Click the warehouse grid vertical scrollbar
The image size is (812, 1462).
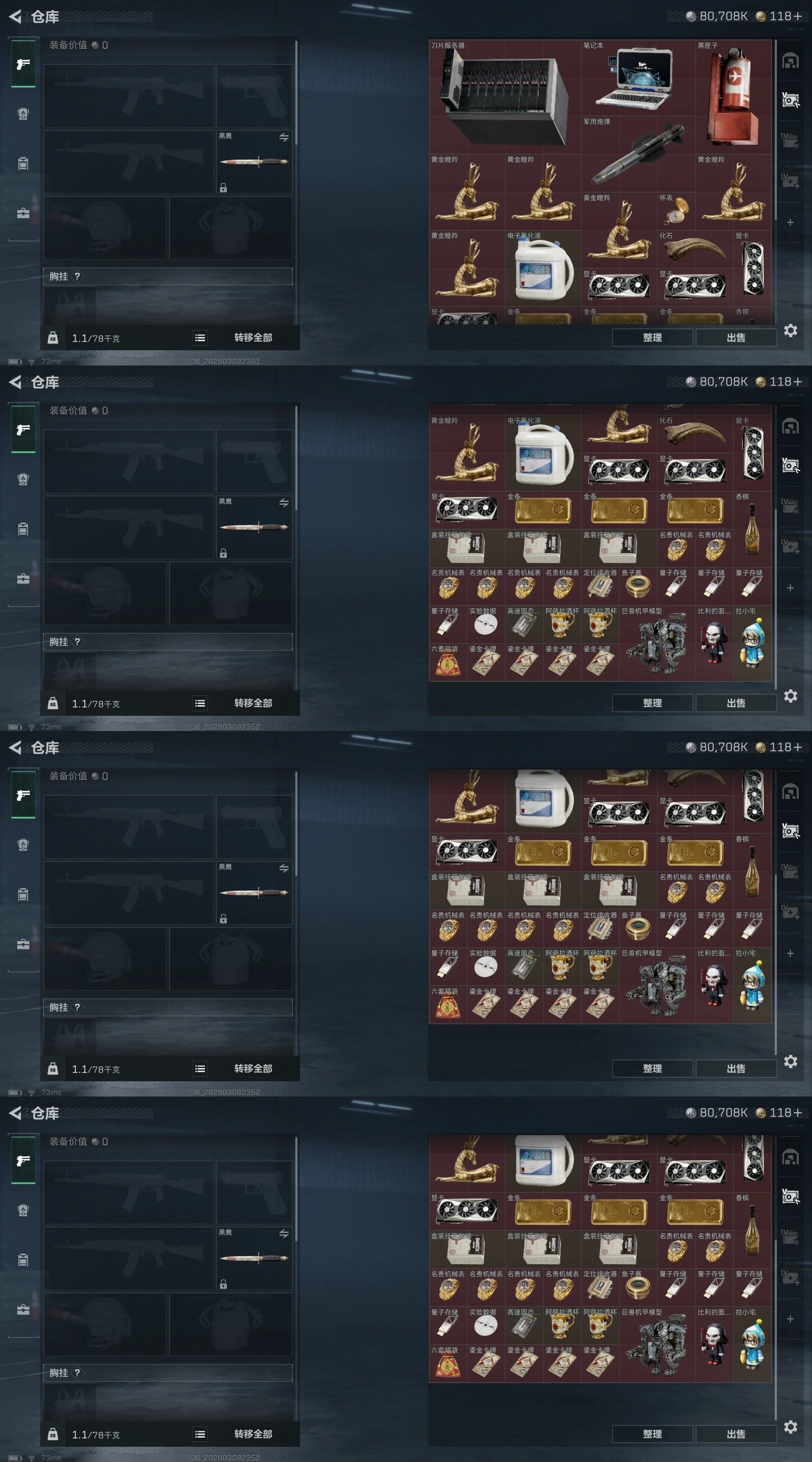775,129
